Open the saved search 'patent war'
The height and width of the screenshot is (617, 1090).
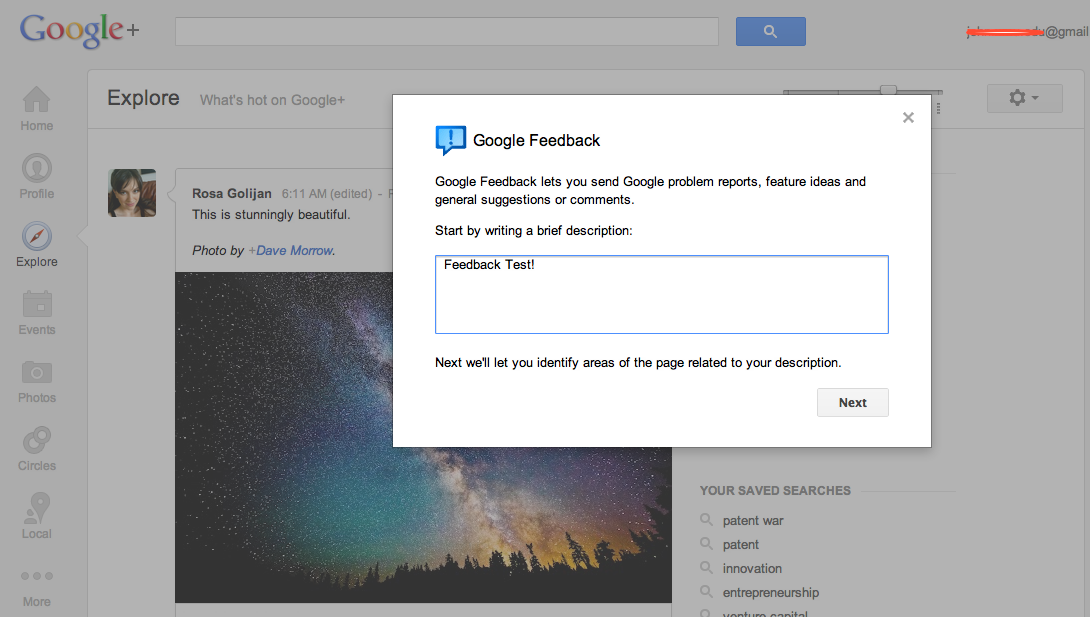(x=753, y=520)
